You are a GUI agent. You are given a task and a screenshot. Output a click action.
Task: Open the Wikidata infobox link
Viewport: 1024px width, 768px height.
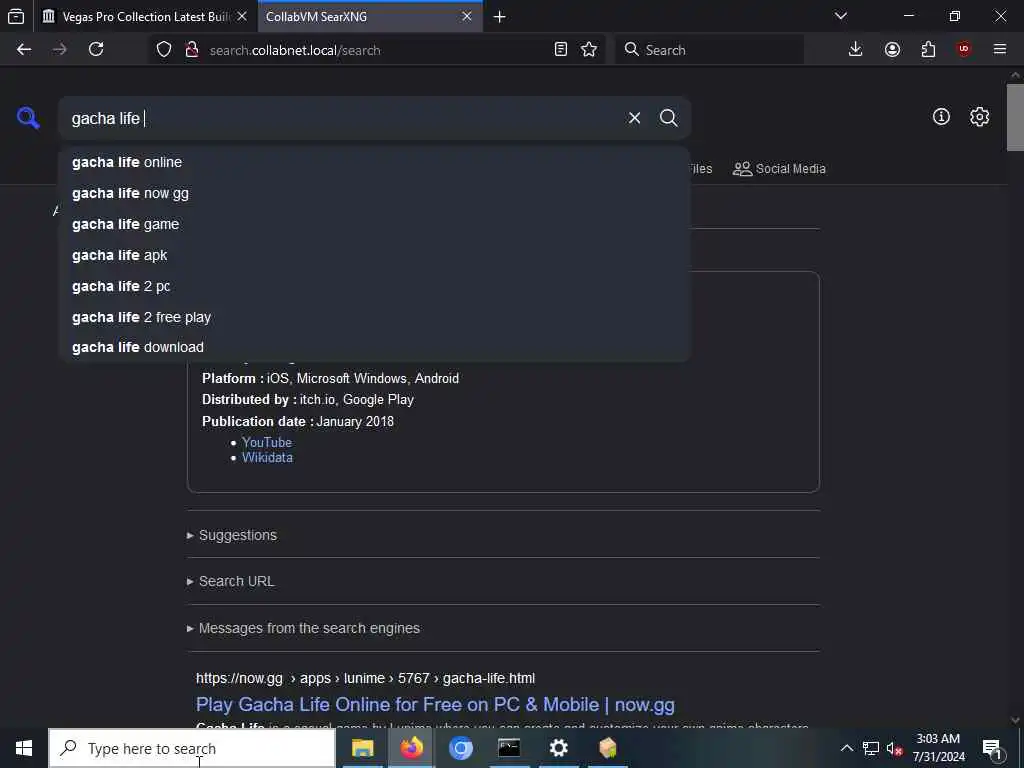(267, 458)
